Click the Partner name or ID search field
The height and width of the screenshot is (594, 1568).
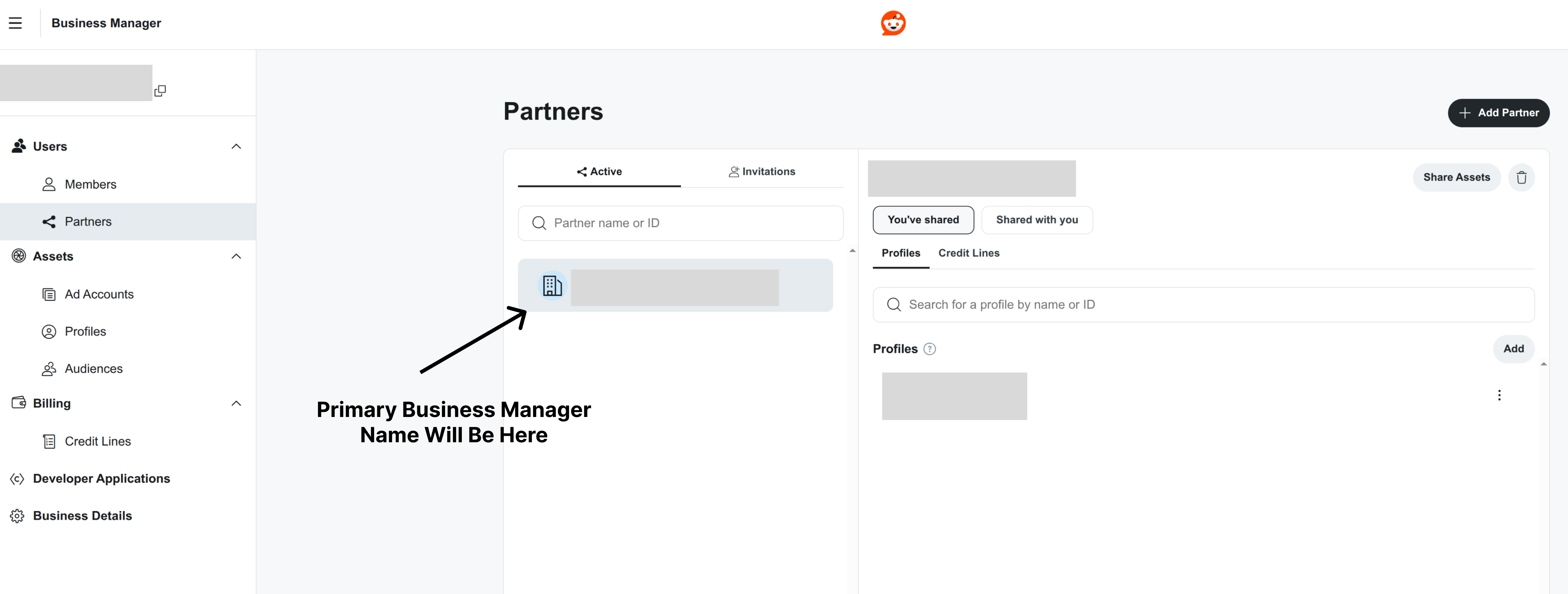tap(681, 223)
